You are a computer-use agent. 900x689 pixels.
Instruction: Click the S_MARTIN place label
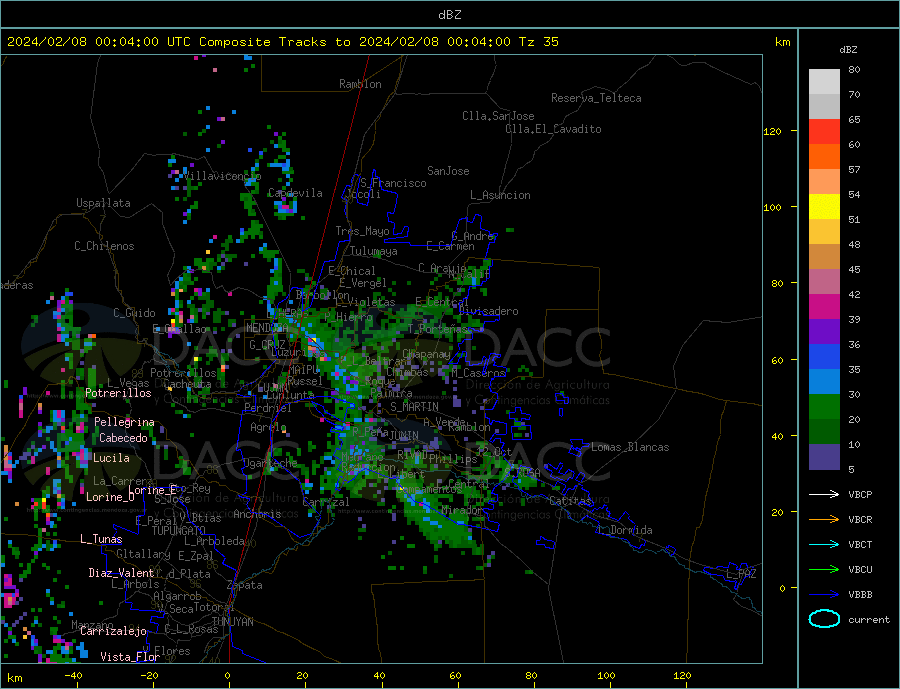pos(414,407)
